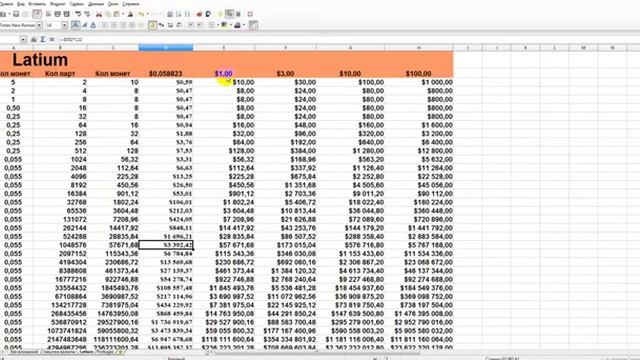The height and width of the screenshot is (360, 640).
Task: Toggle Italic formatting
Action: pyautogui.click(x=84, y=25)
